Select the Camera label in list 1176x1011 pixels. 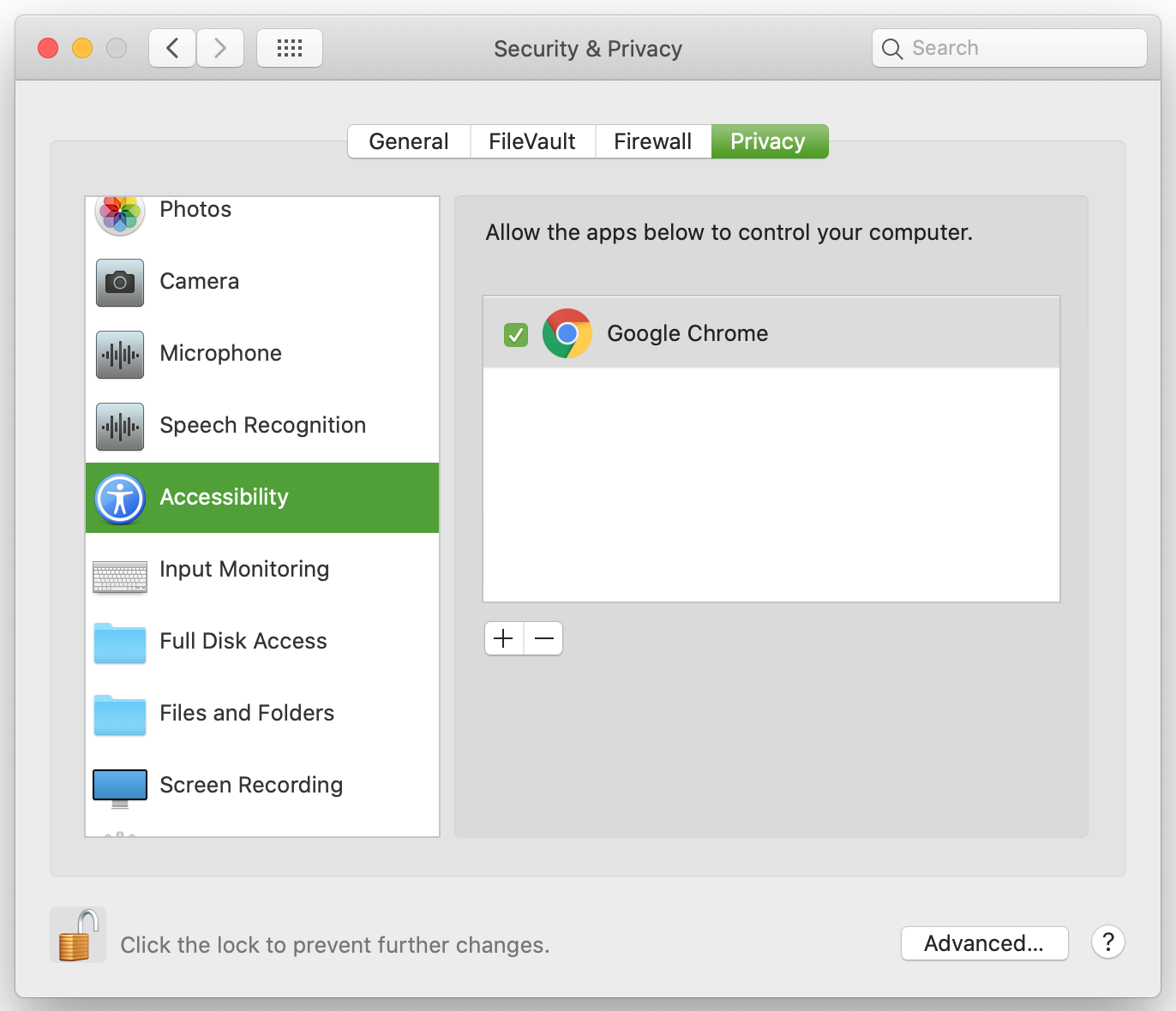[x=200, y=282]
